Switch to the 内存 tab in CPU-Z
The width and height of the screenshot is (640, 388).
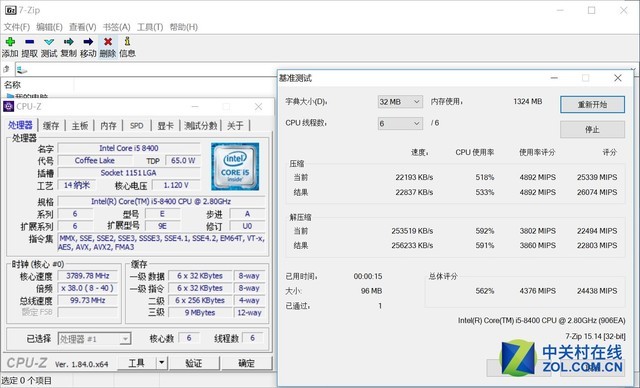point(109,126)
